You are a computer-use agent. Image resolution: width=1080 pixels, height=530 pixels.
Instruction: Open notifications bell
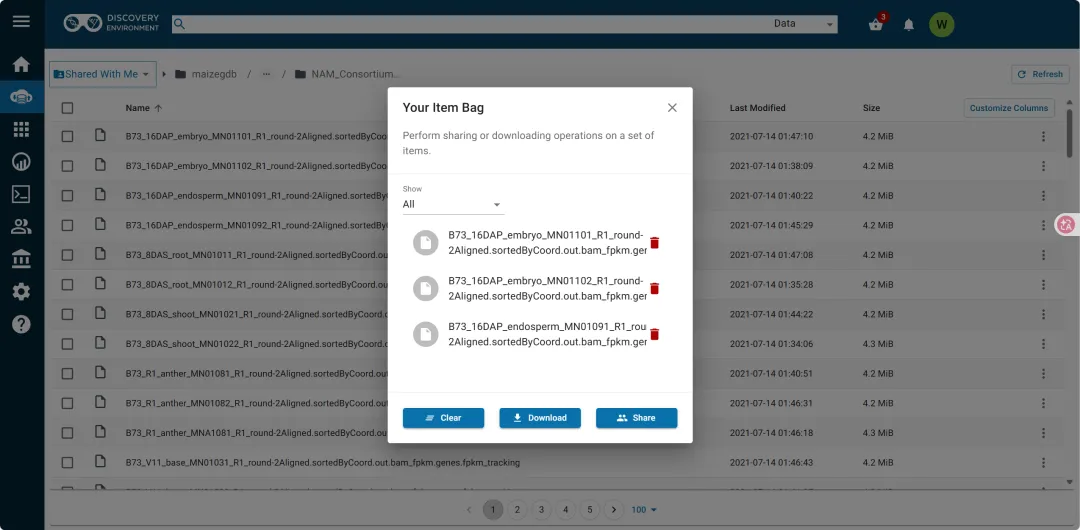click(908, 26)
